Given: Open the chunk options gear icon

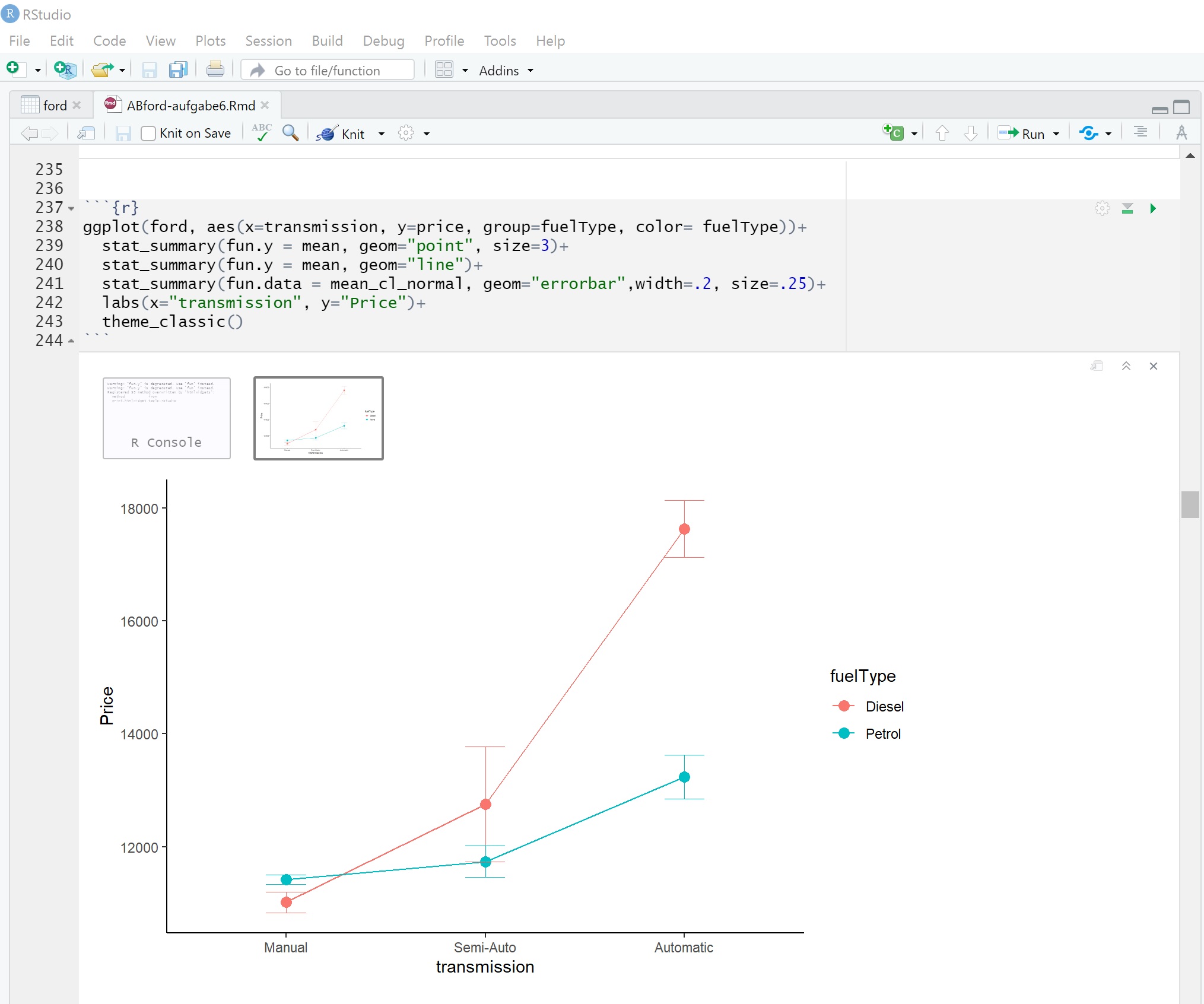Looking at the screenshot, I should [1102, 208].
